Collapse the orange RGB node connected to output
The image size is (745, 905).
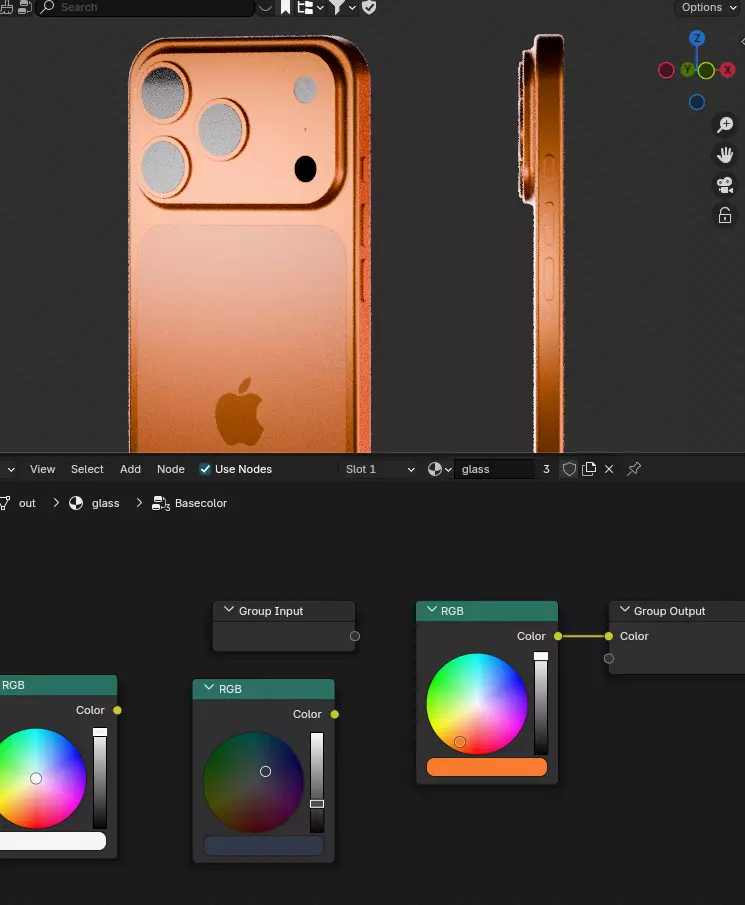click(x=432, y=609)
